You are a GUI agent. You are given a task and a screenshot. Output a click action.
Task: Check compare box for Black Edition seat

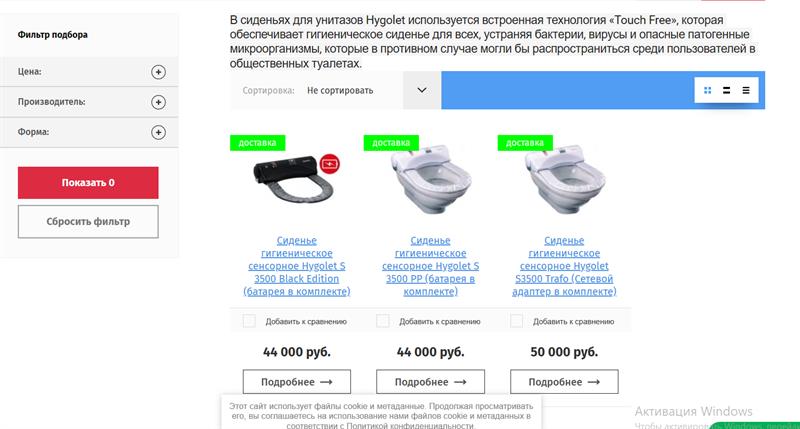[249, 321]
